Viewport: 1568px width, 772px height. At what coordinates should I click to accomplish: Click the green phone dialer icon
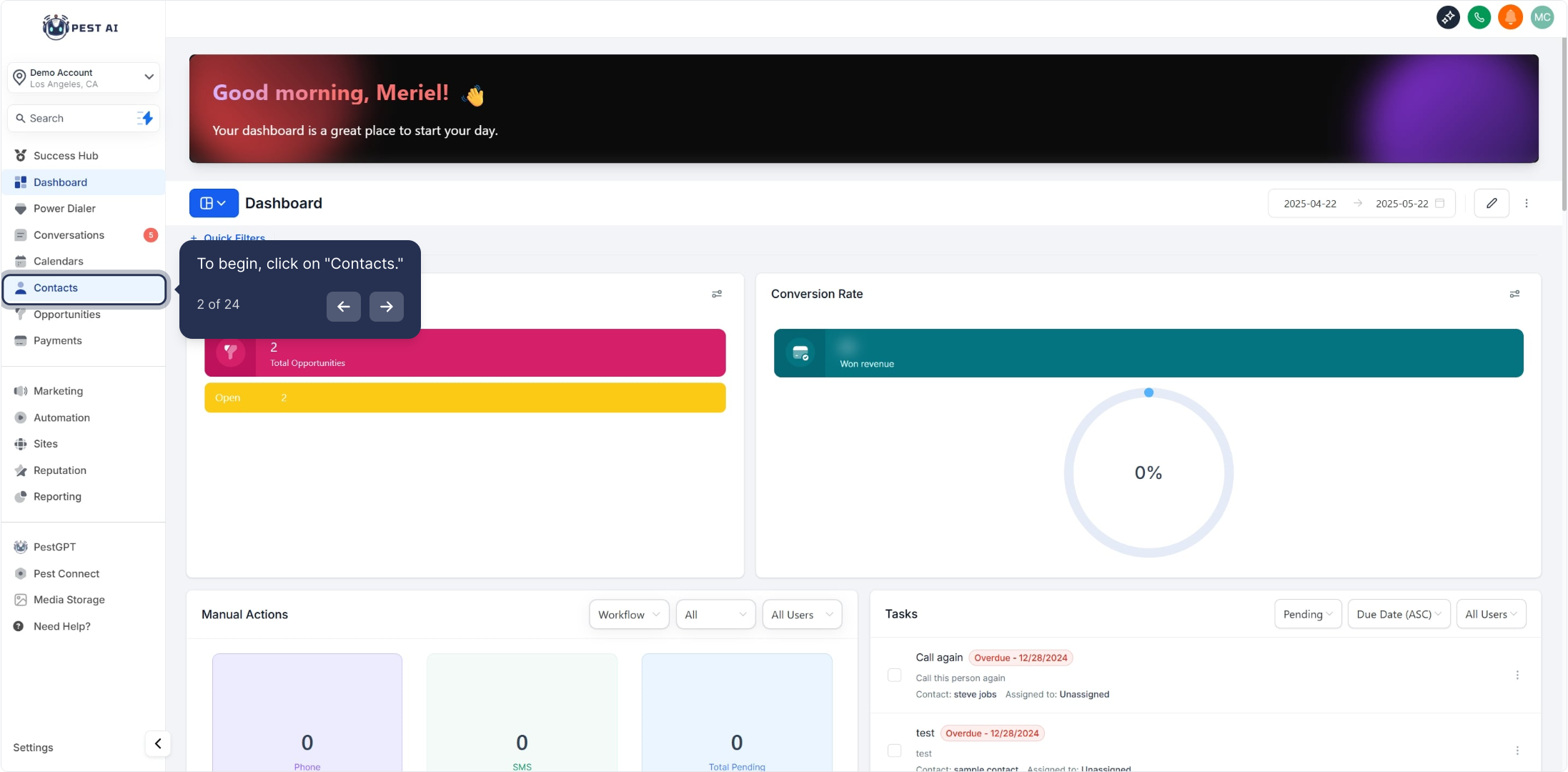click(1479, 17)
